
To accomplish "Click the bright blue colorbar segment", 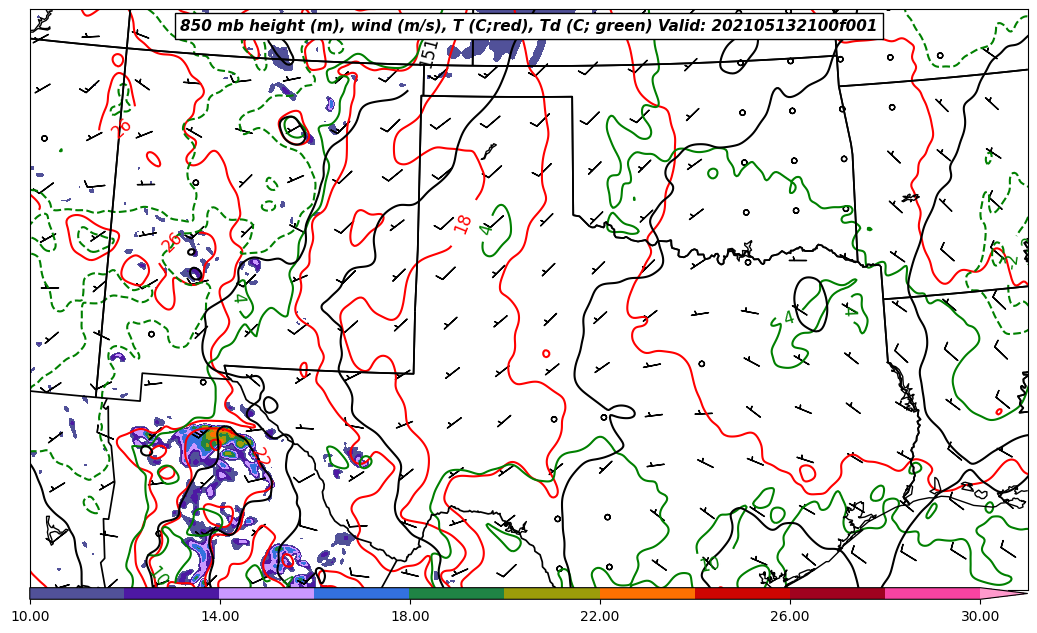I will 362,593.
